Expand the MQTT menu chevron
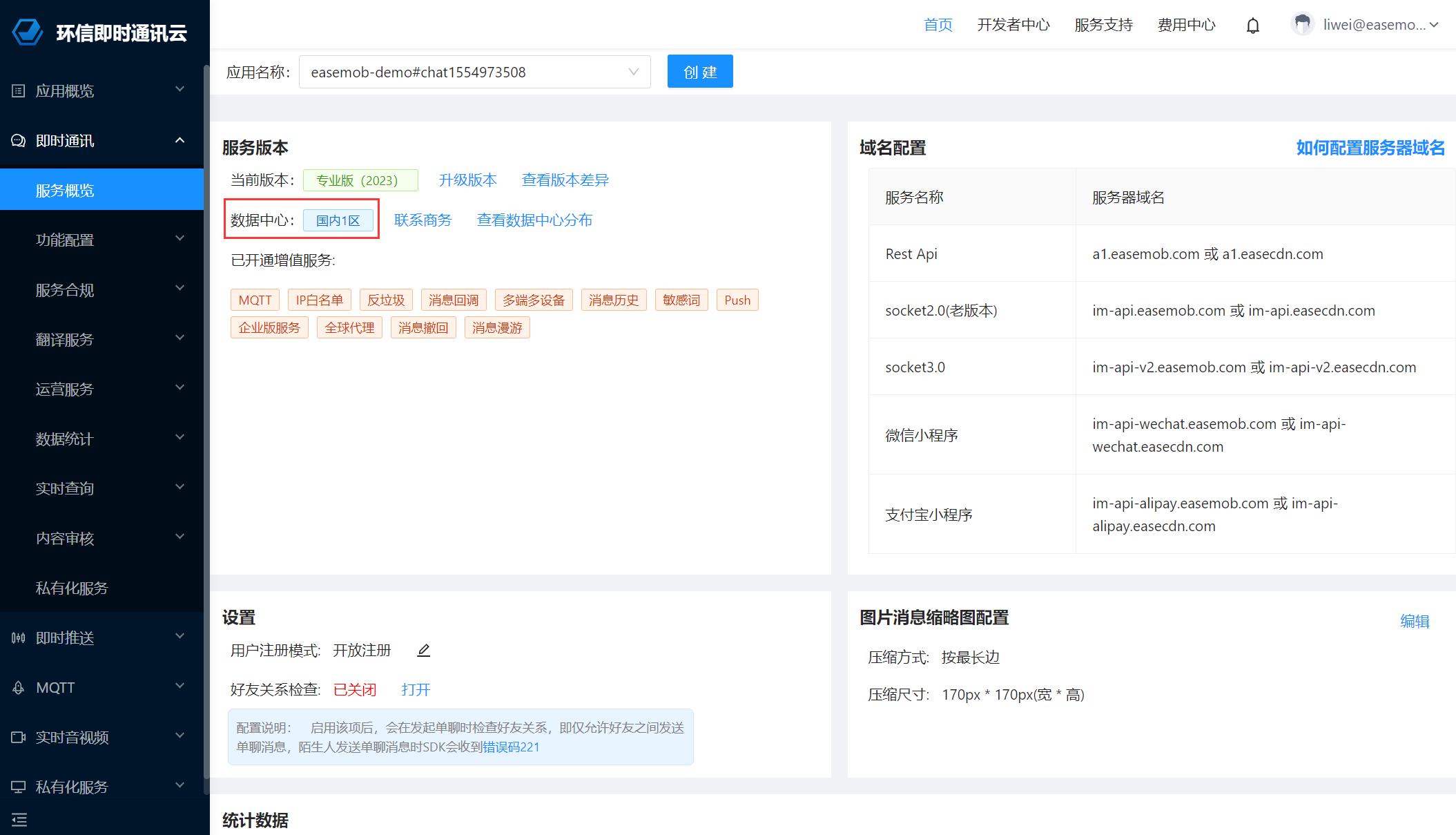Viewport: 1456px width, 835px height. tap(180, 687)
